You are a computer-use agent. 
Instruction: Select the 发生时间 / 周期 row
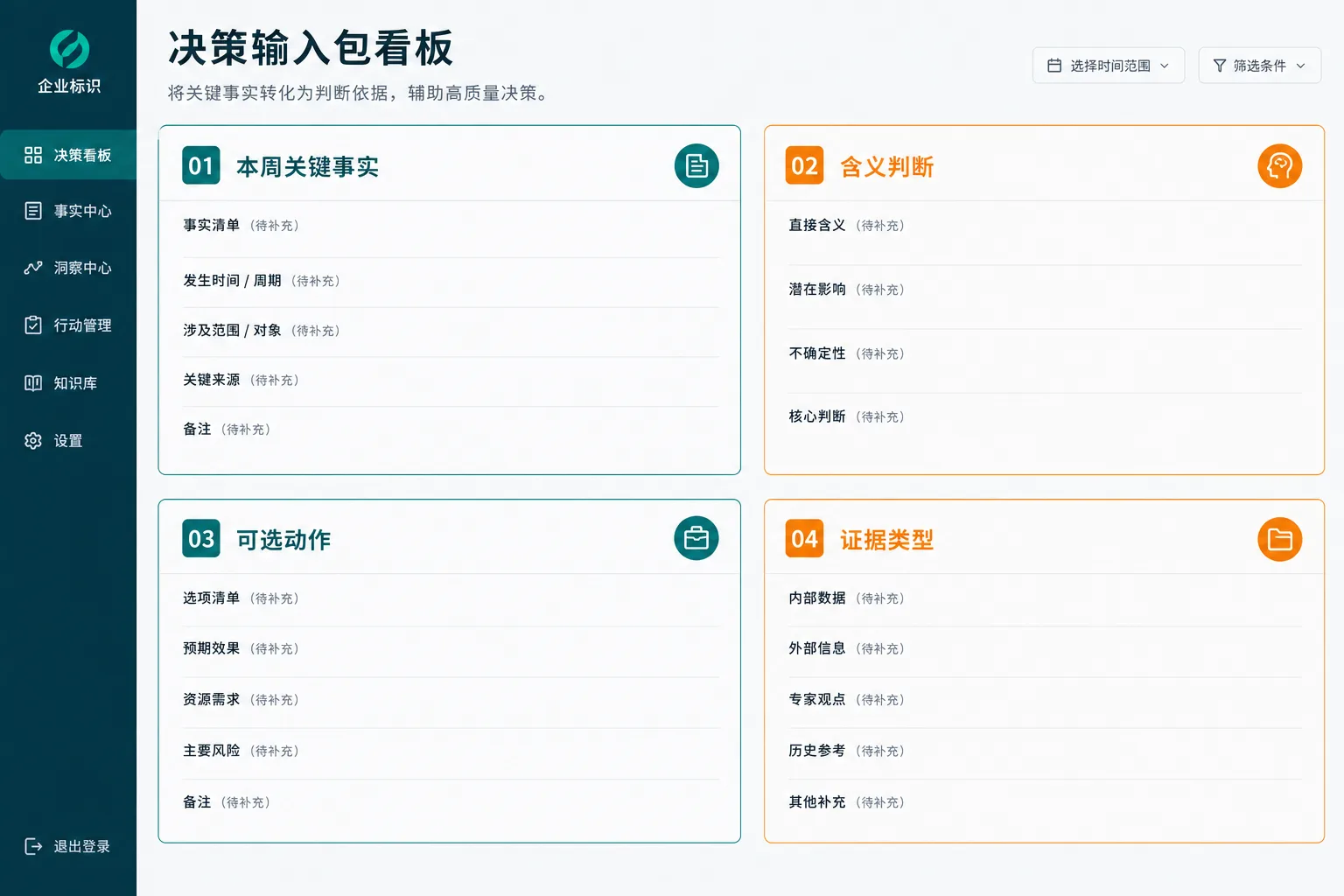(451, 281)
